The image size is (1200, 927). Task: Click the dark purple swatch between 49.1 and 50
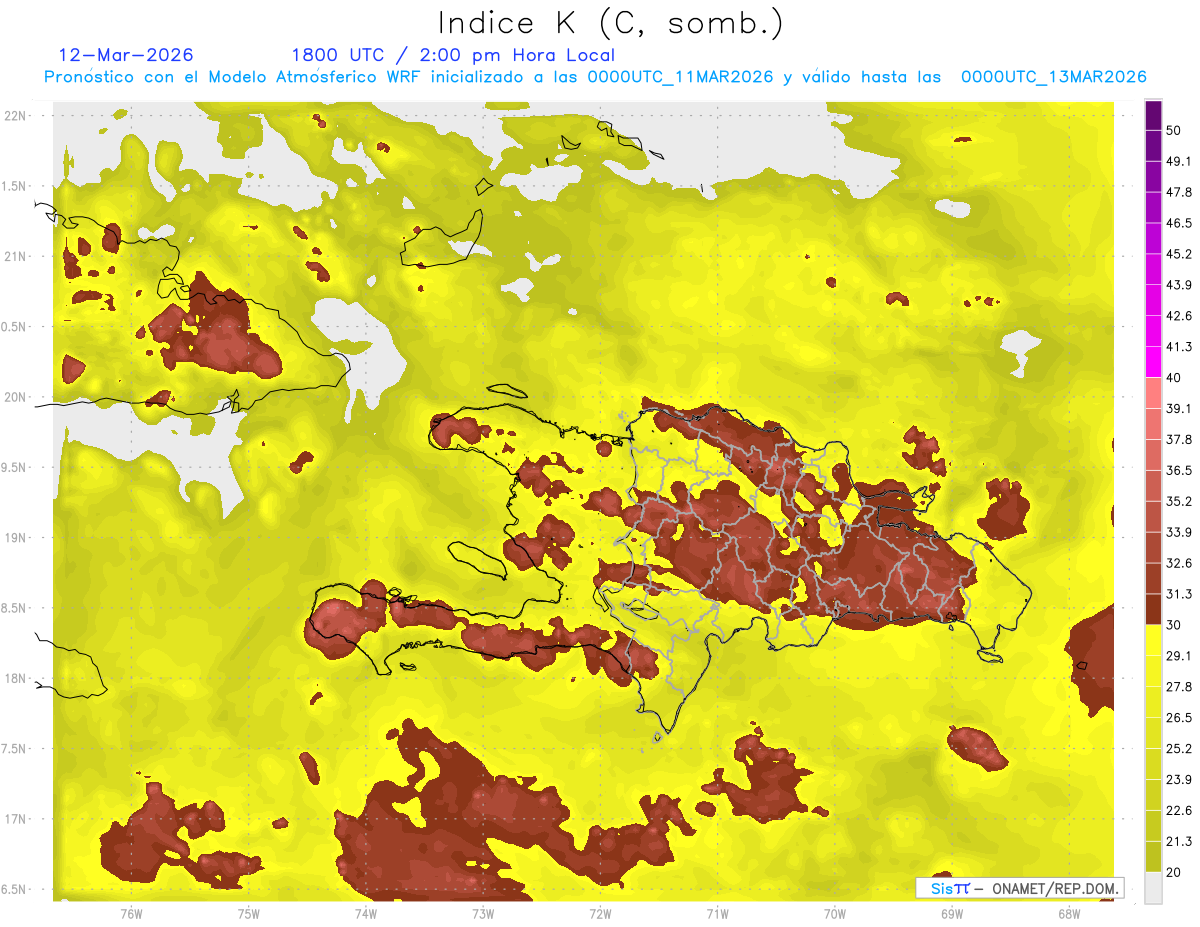1153,145
